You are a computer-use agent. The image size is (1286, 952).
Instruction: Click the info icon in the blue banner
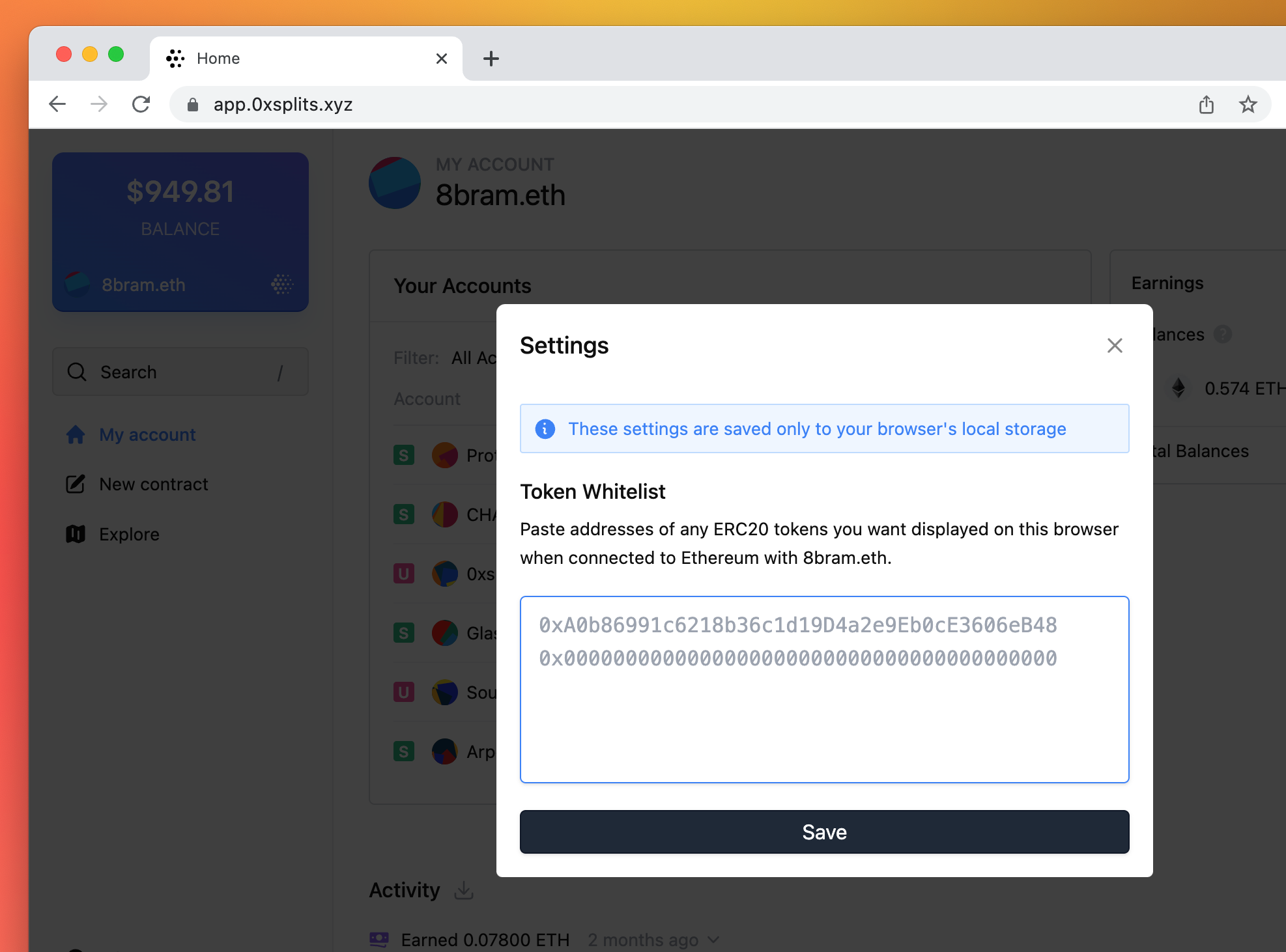pyautogui.click(x=545, y=428)
